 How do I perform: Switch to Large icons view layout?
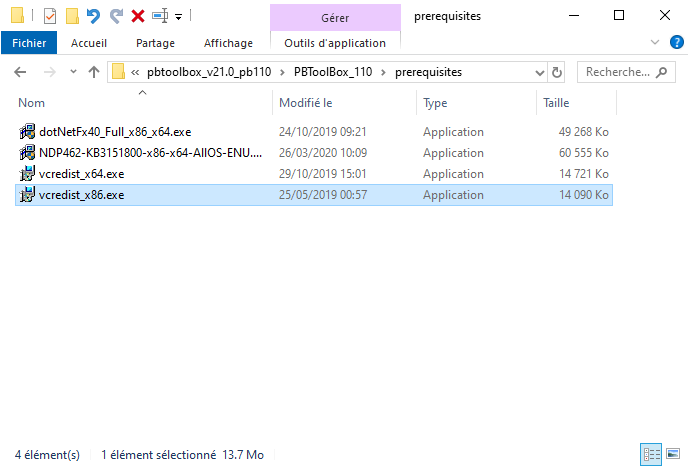click(672, 454)
